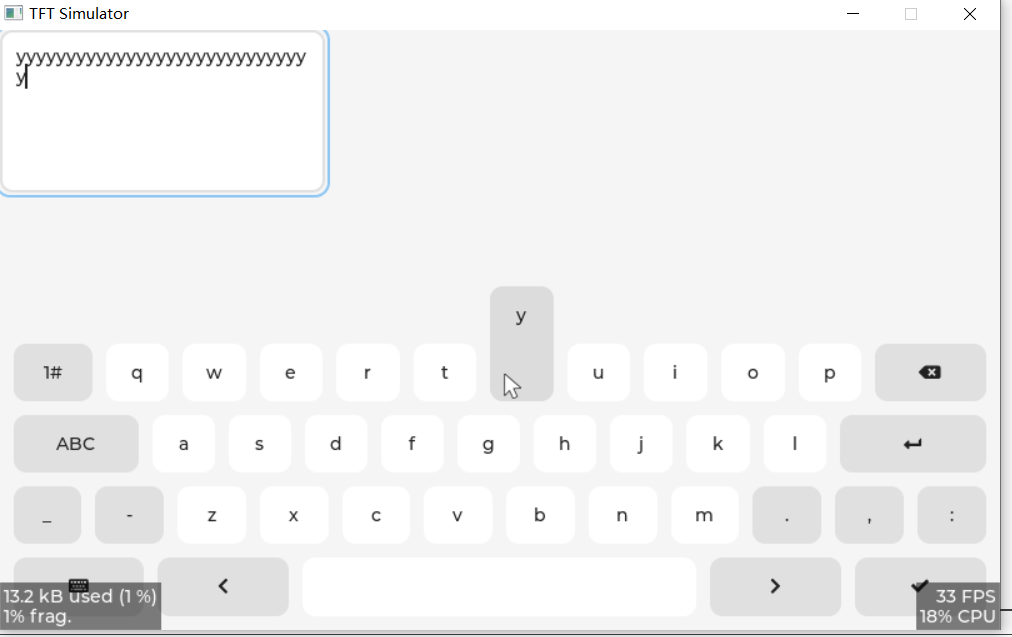
Task: Click the checkmark confirm key
Action: tap(920, 586)
